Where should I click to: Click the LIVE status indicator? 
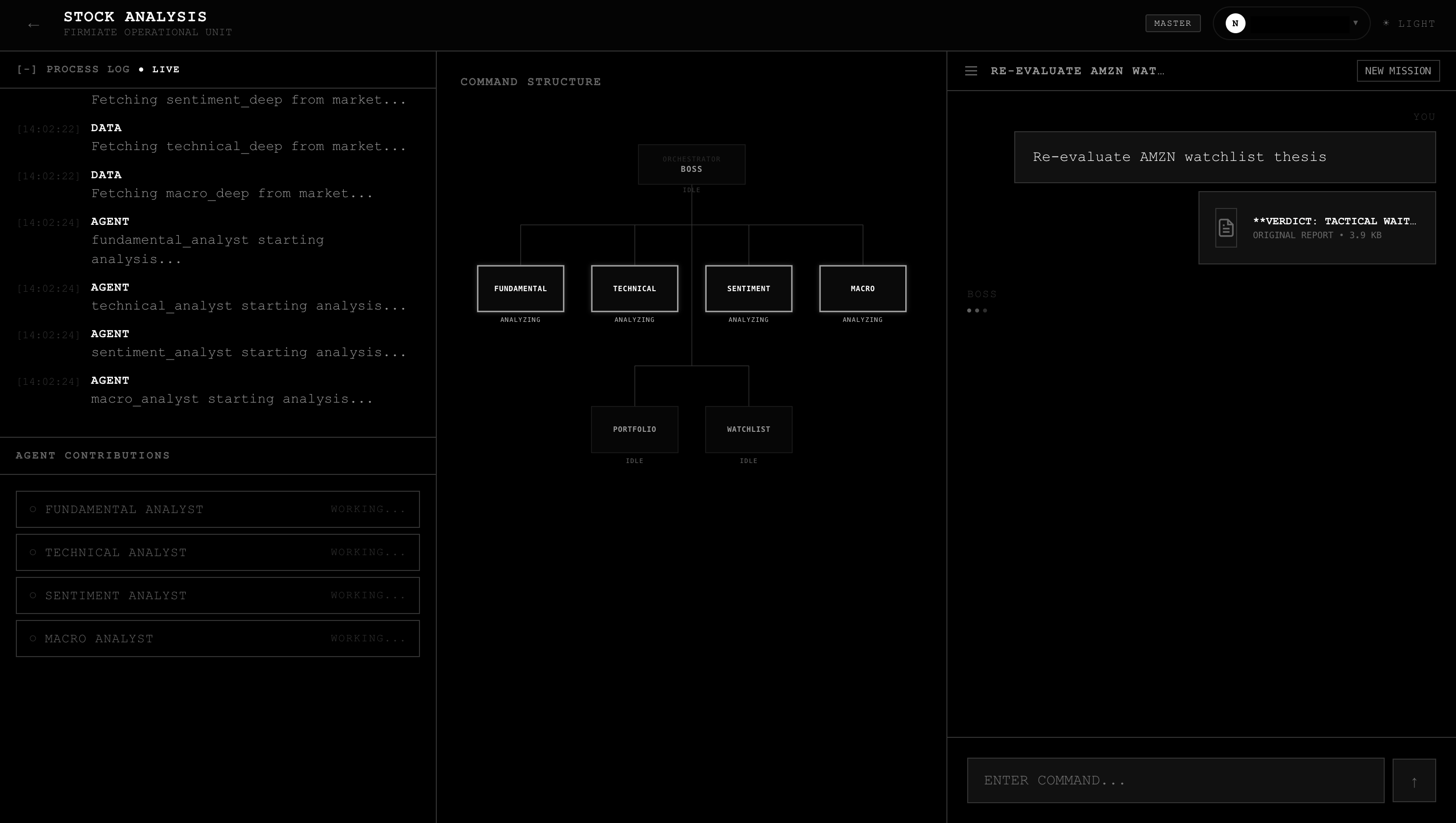pyautogui.click(x=159, y=69)
